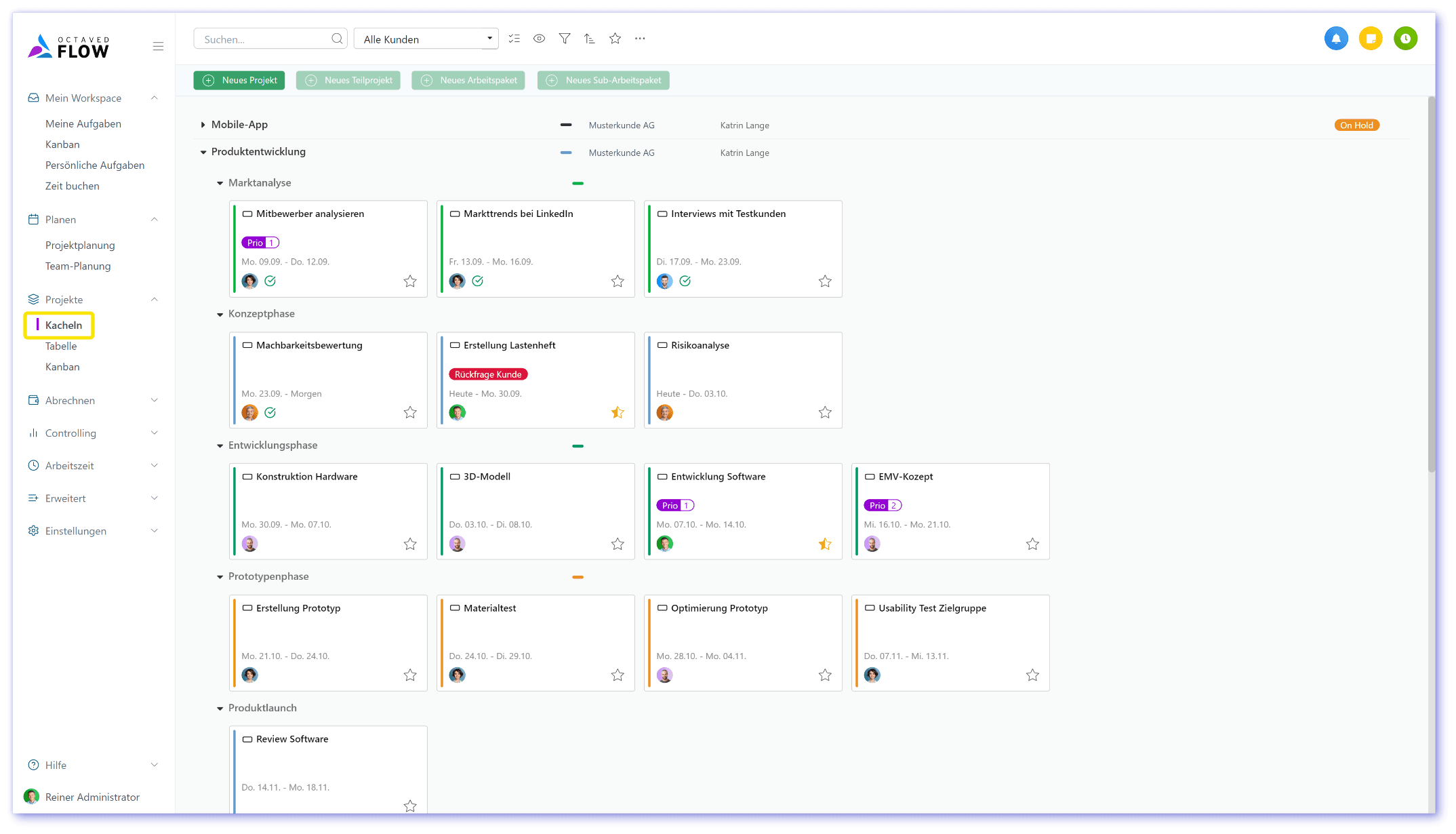Unstar the Erstellung Lastenheft card

point(618,412)
